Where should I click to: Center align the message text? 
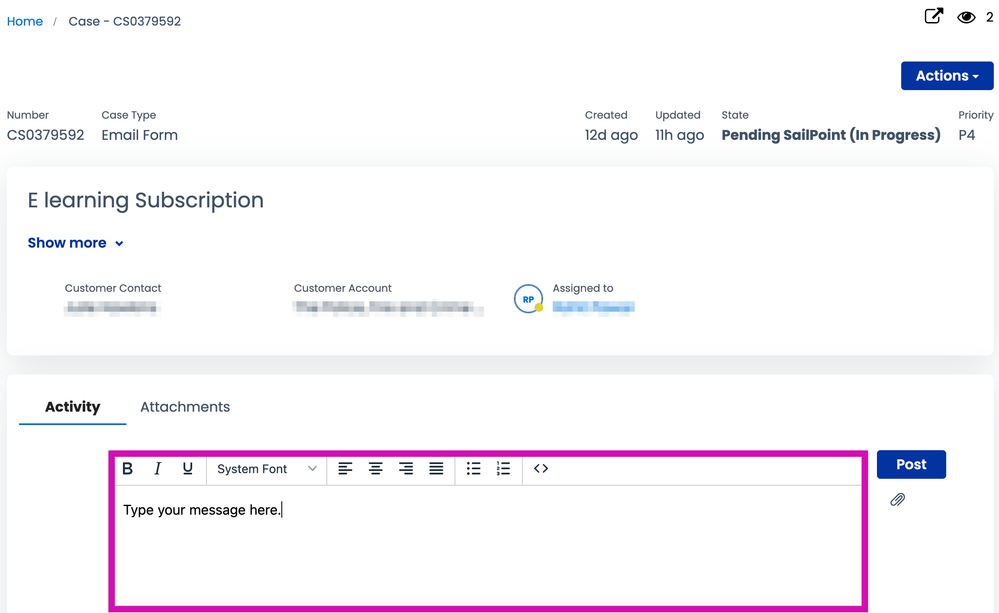[x=376, y=469]
